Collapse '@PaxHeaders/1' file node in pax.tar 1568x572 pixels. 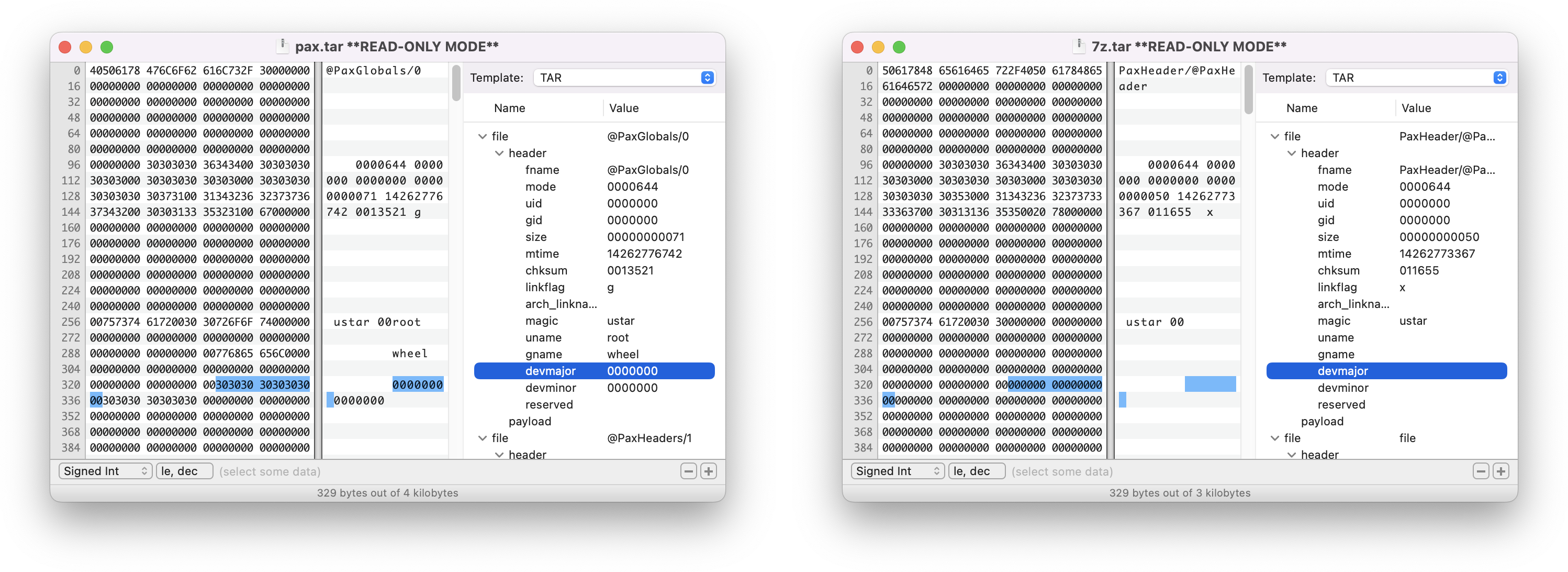(x=482, y=438)
